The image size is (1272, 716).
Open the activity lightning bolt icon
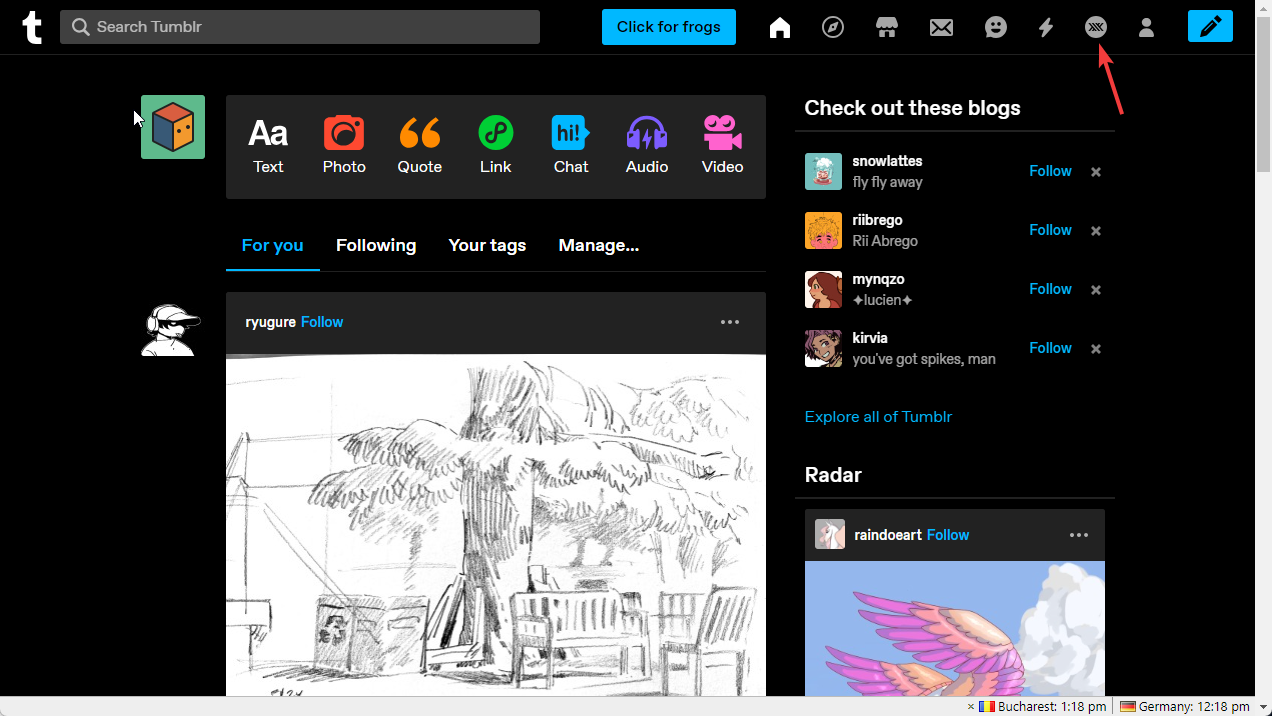(x=1046, y=28)
